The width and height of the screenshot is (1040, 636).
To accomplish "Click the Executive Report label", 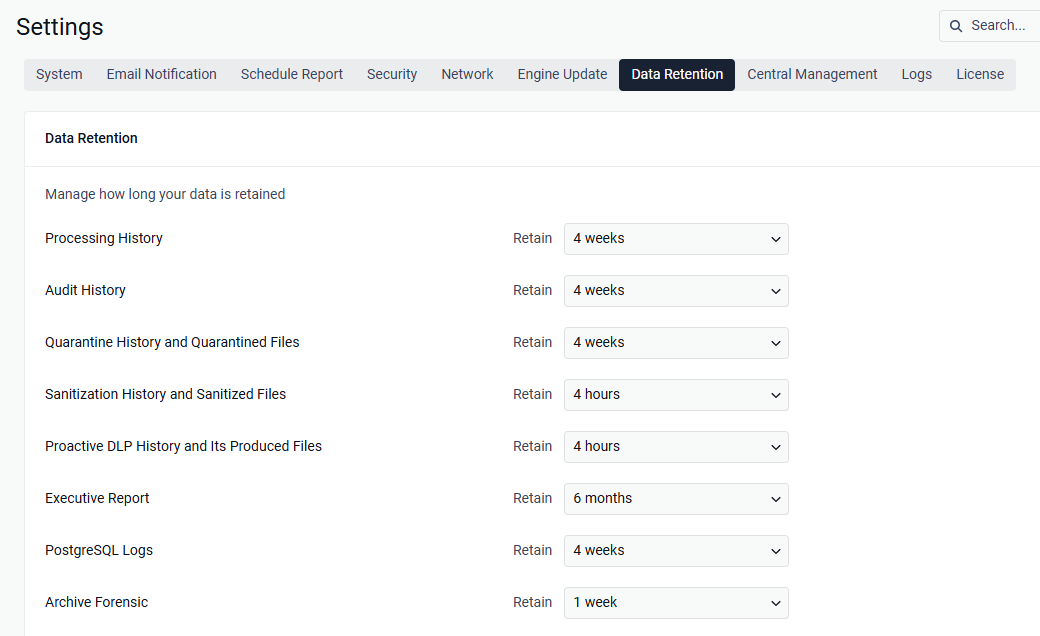I will (x=97, y=498).
